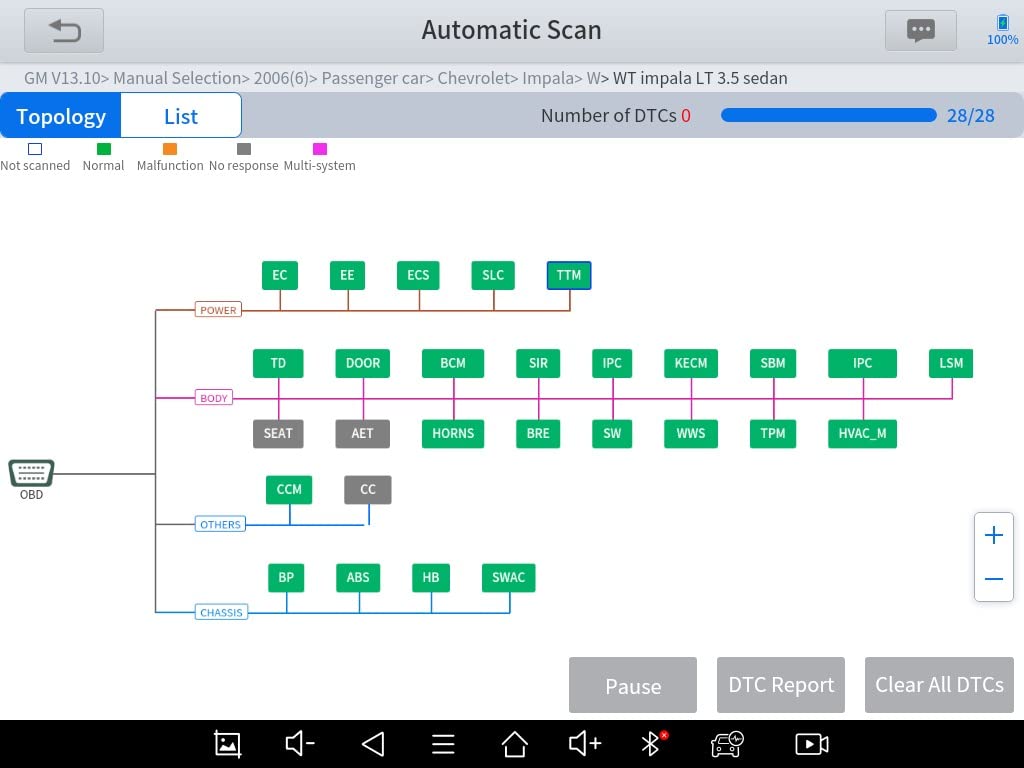This screenshot has height=768, width=1024.
Task: Click the scan progress bar showing 28/28
Action: 828,115
